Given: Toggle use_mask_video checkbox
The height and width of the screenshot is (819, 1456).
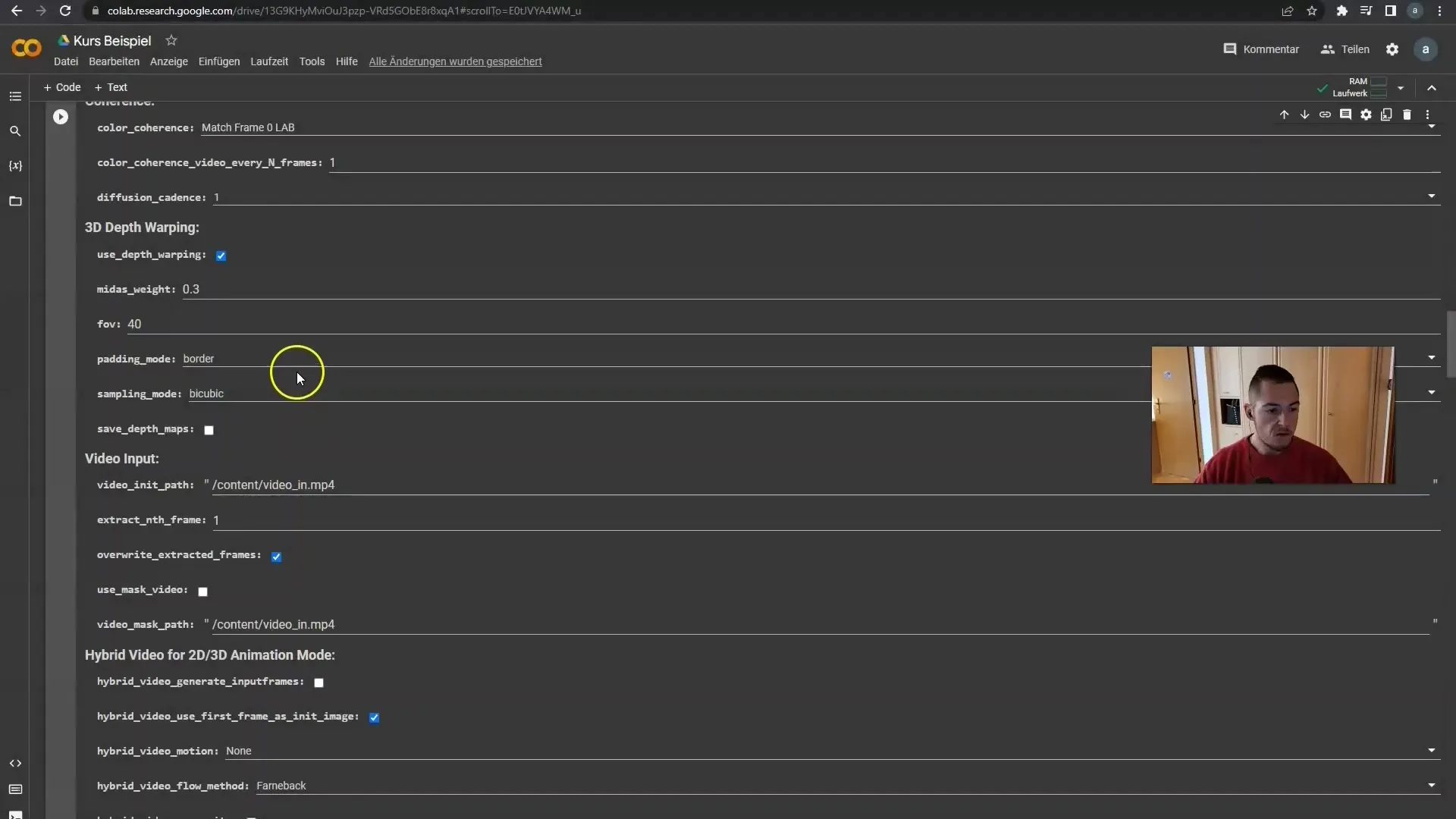Looking at the screenshot, I should [x=202, y=591].
